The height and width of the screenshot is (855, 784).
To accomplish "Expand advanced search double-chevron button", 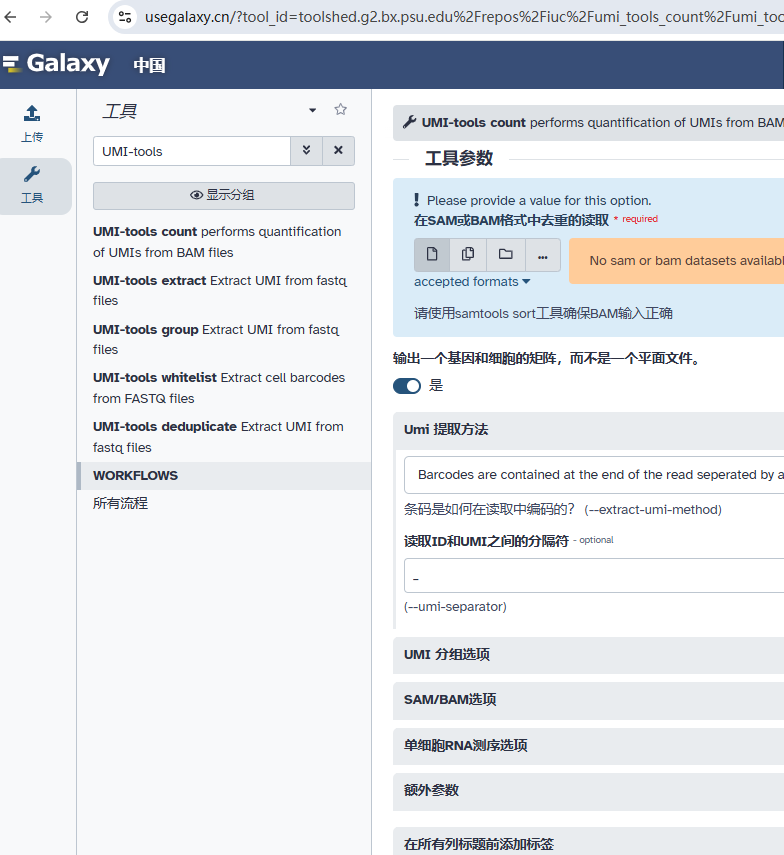I will (306, 150).
